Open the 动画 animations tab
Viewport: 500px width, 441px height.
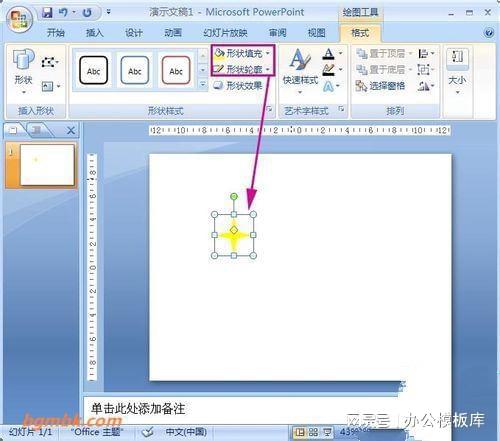[x=173, y=33]
